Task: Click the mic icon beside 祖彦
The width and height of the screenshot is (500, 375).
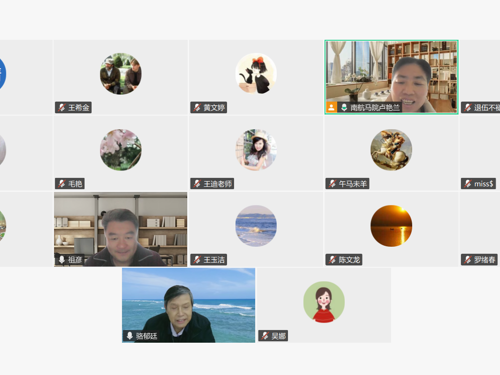Action: point(62,259)
